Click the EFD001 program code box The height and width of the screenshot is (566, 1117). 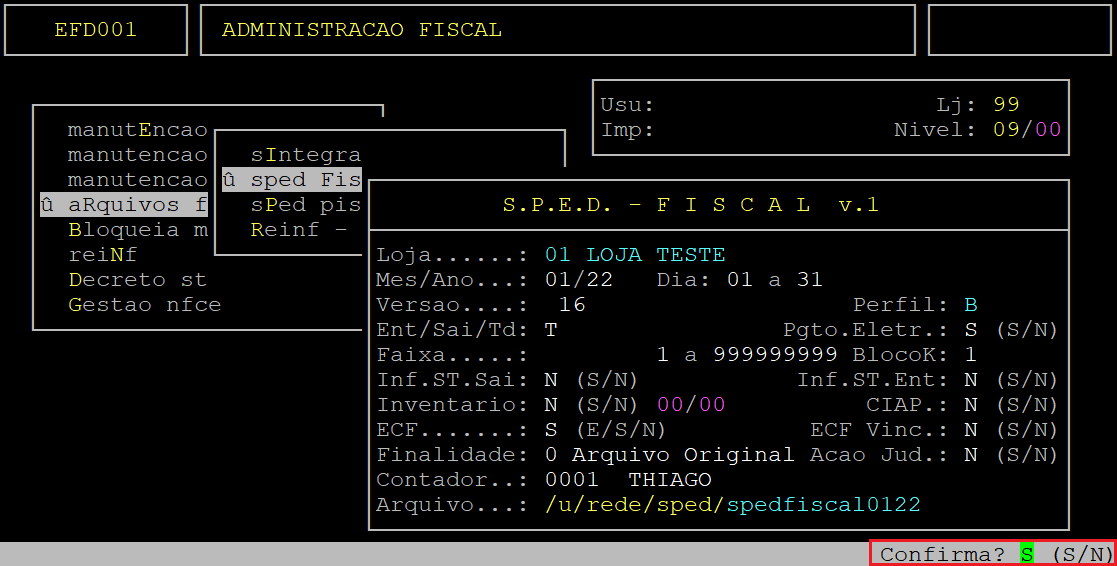95,30
